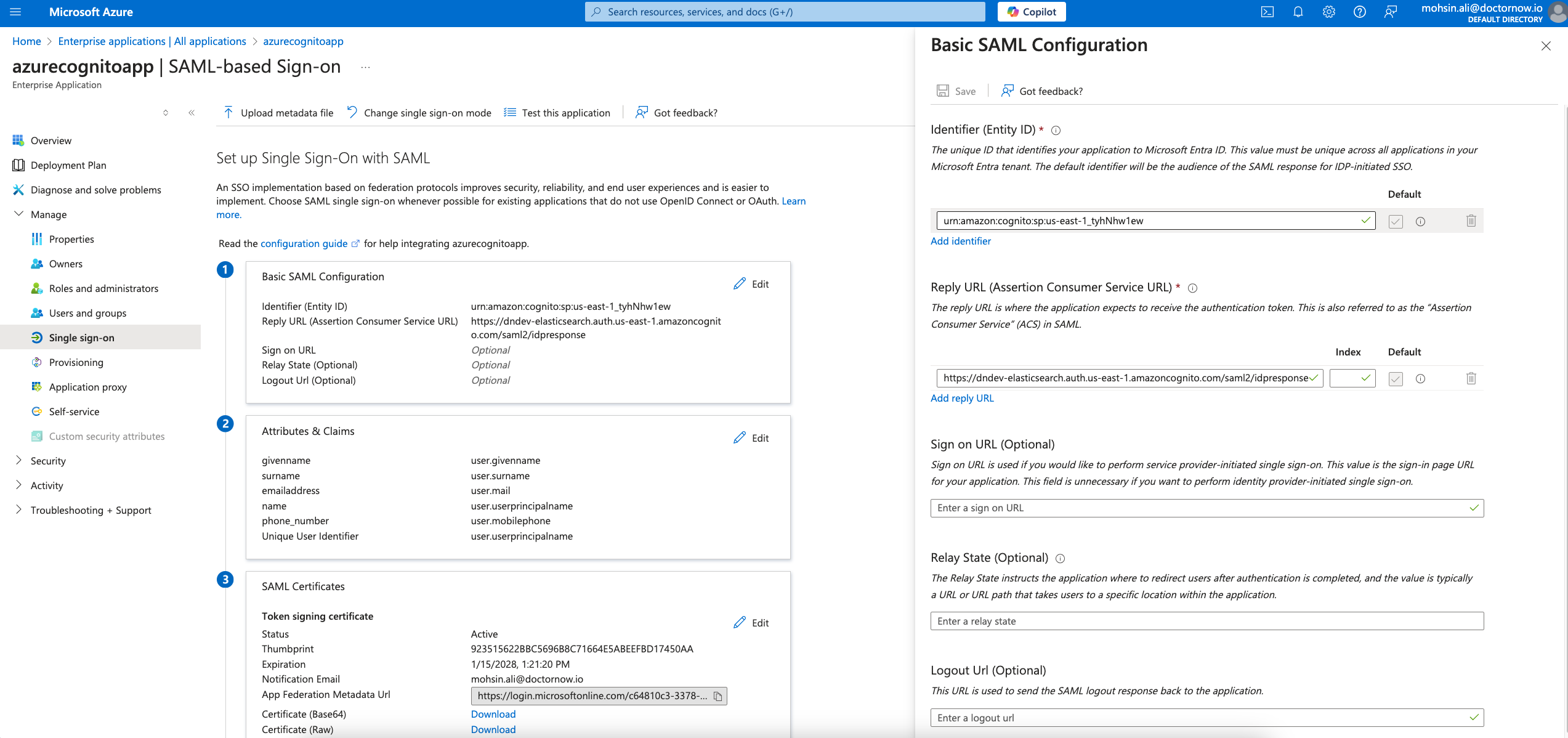Image resolution: width=1568 pixels, height=738 pixels.
Task: Download the Certificate (Raw)
Action: (x=493, y=729)
